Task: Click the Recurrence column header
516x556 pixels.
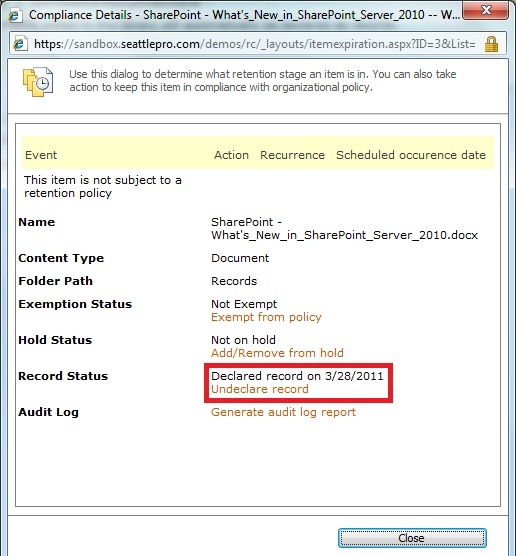Action: point(293,155)
